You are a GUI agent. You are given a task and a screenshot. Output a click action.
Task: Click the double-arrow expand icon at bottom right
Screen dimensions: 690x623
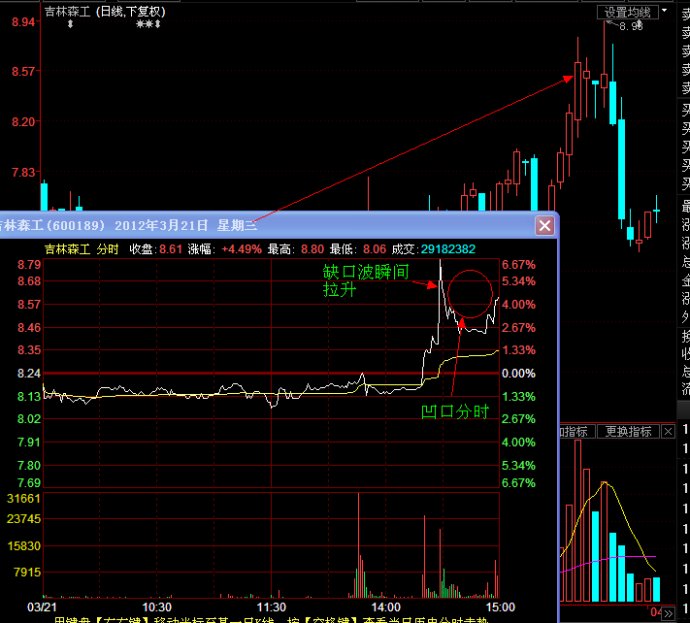click(x=668, y=613)
